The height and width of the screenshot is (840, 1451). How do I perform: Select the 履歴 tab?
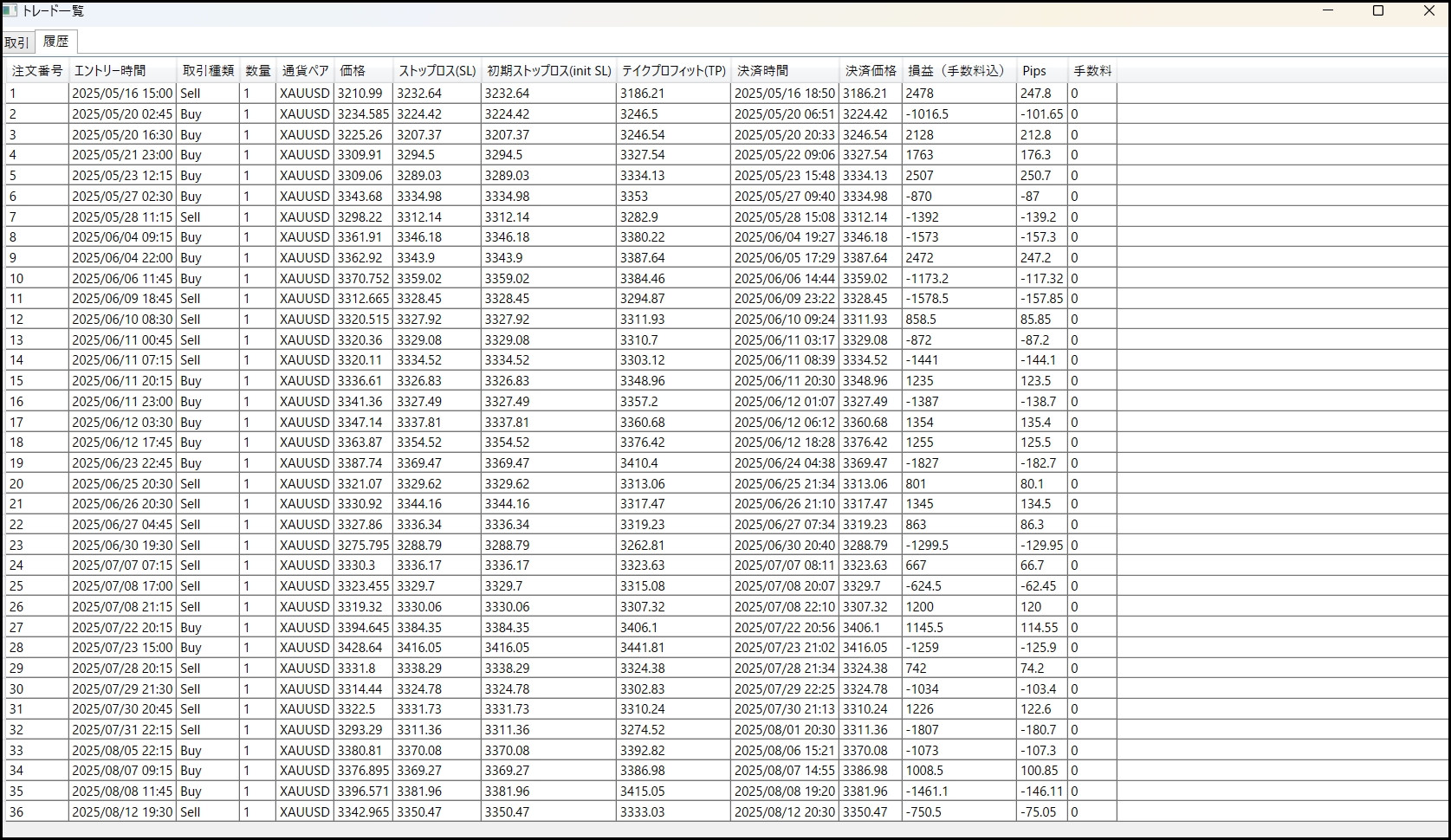56,42
